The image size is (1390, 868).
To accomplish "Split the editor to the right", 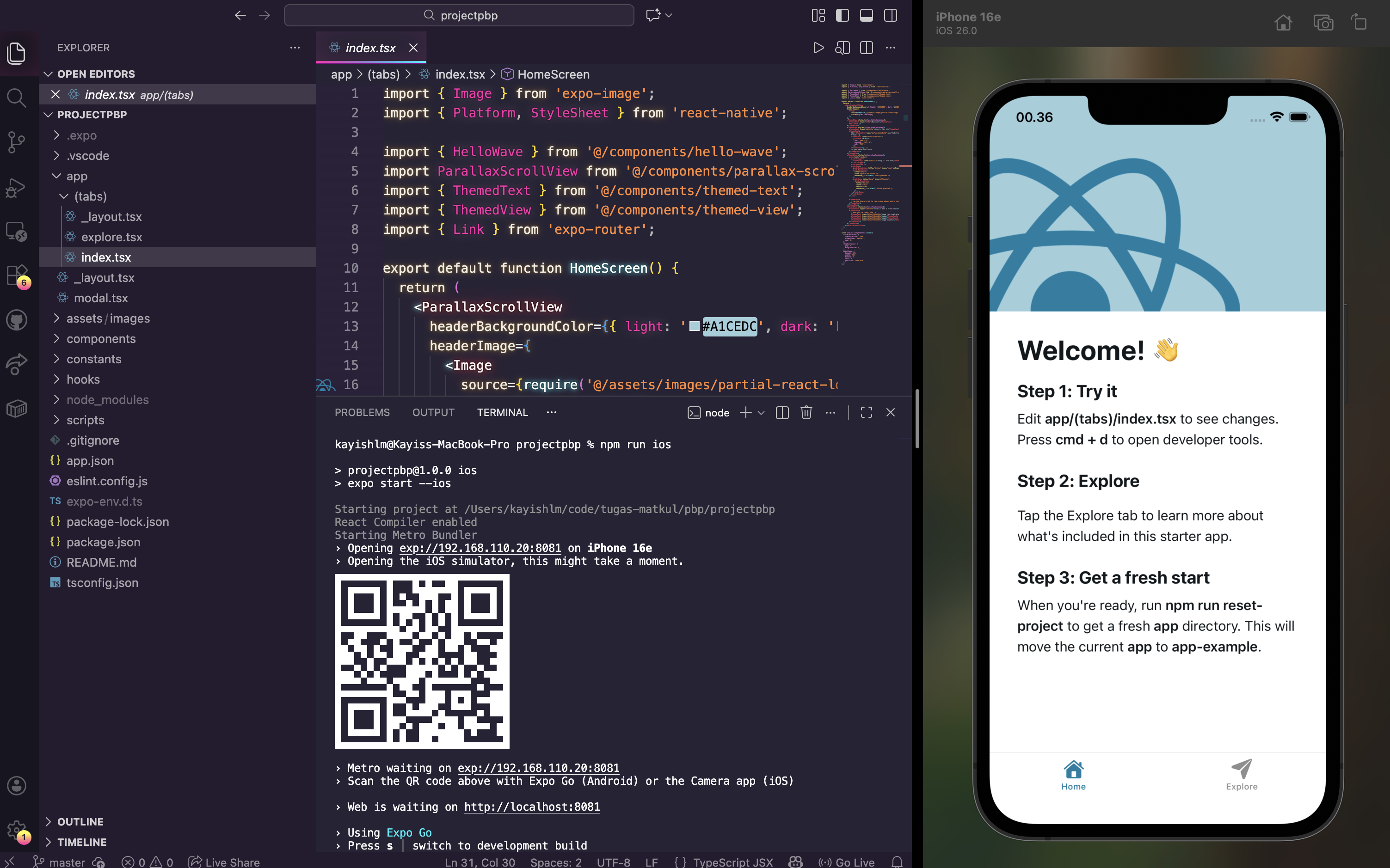I will pyautogui.click(x=866, y=48).
